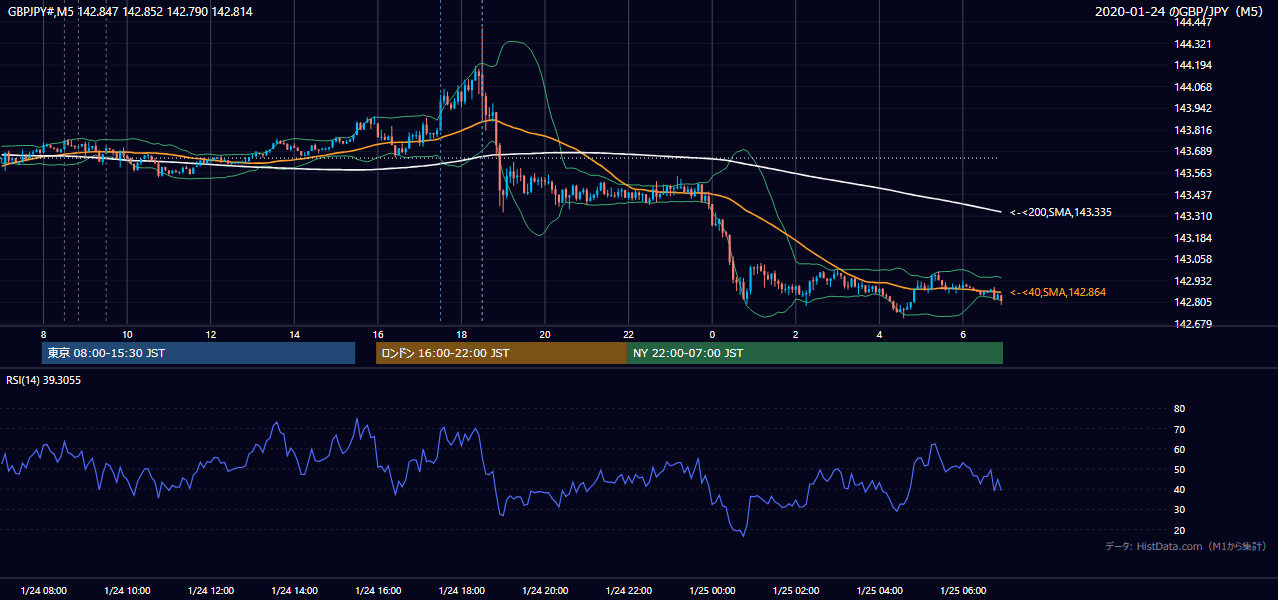This screenshot has height=600, width=1278.
Task: Click the 1/25 04:00 time label
Action: [x=879, y=591]
